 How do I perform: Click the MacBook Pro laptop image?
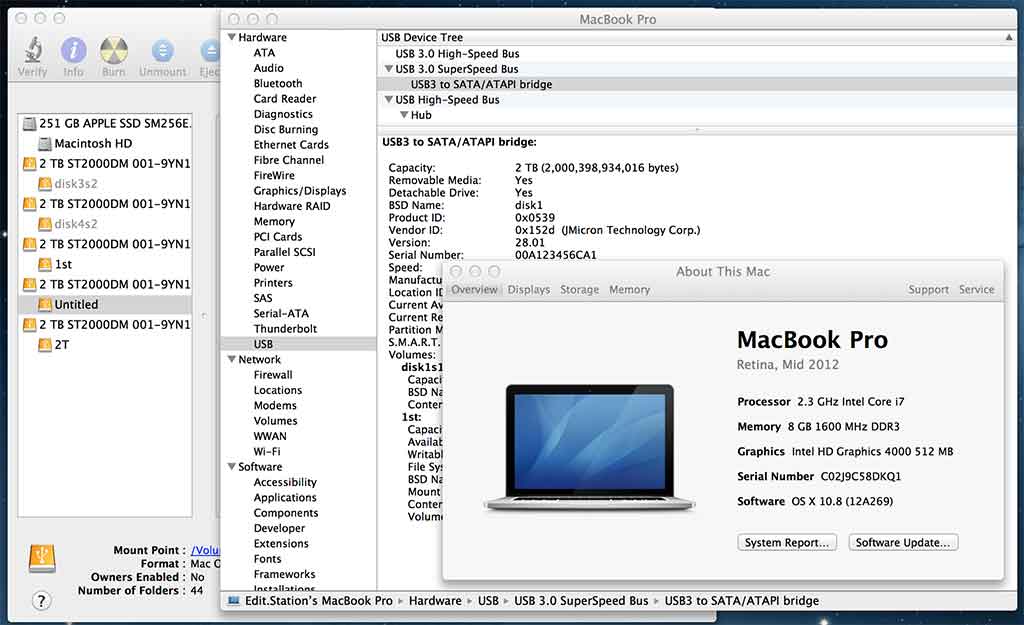[x=589, y=447]
